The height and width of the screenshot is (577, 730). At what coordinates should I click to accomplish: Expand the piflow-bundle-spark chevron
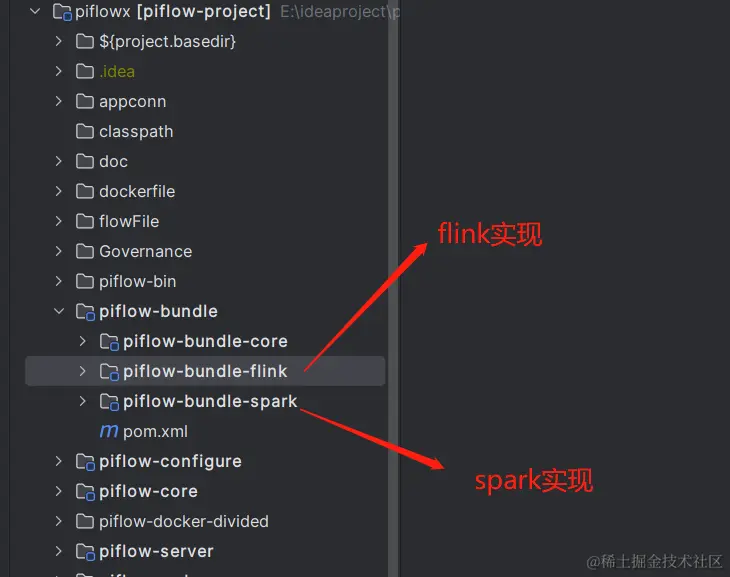coord(82,401)
